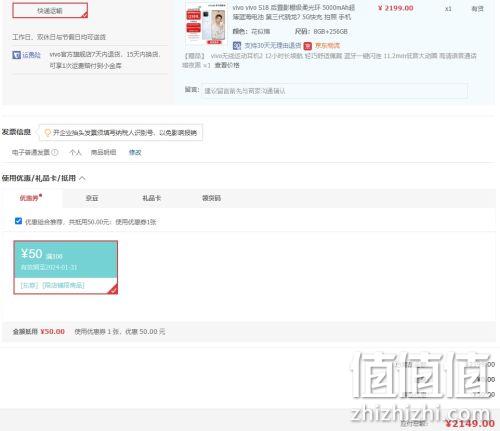Switch to the 礼品卡 tab
The image size is (500, 431).
pyautogui.click(x=152, y=198)
